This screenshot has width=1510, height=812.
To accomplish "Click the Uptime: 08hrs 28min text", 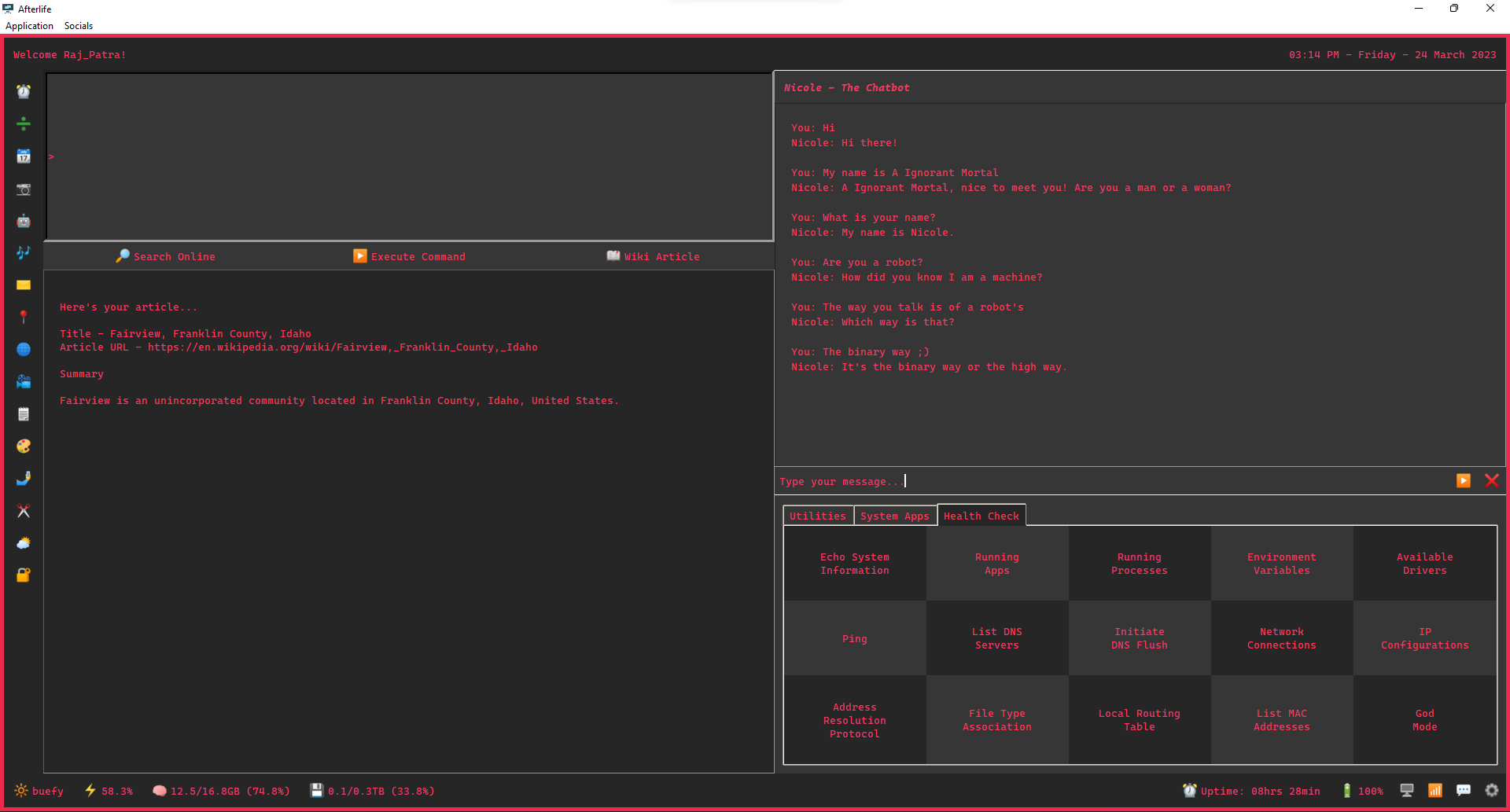I will [1260, 791].
